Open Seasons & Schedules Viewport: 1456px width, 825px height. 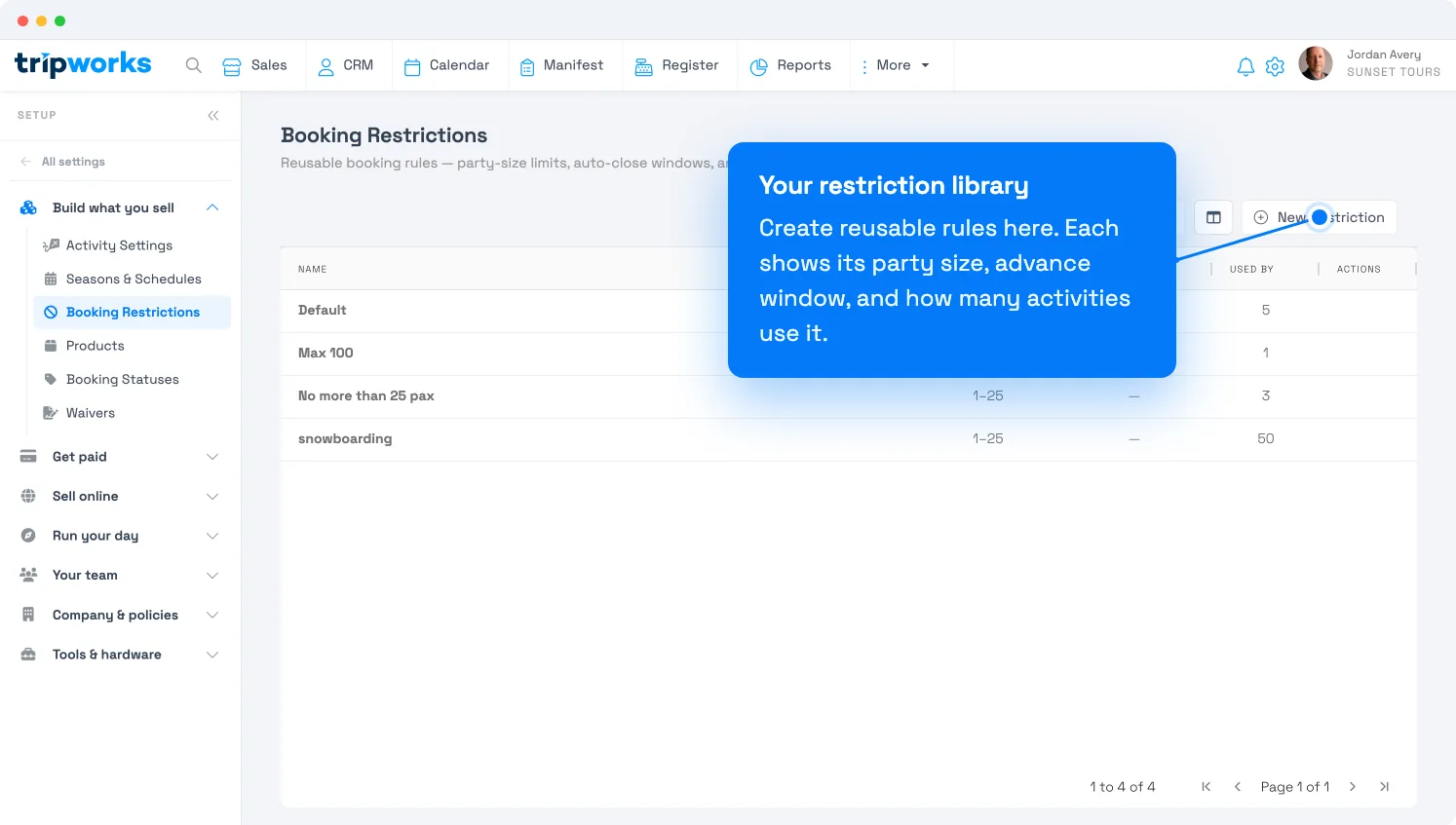134,279
